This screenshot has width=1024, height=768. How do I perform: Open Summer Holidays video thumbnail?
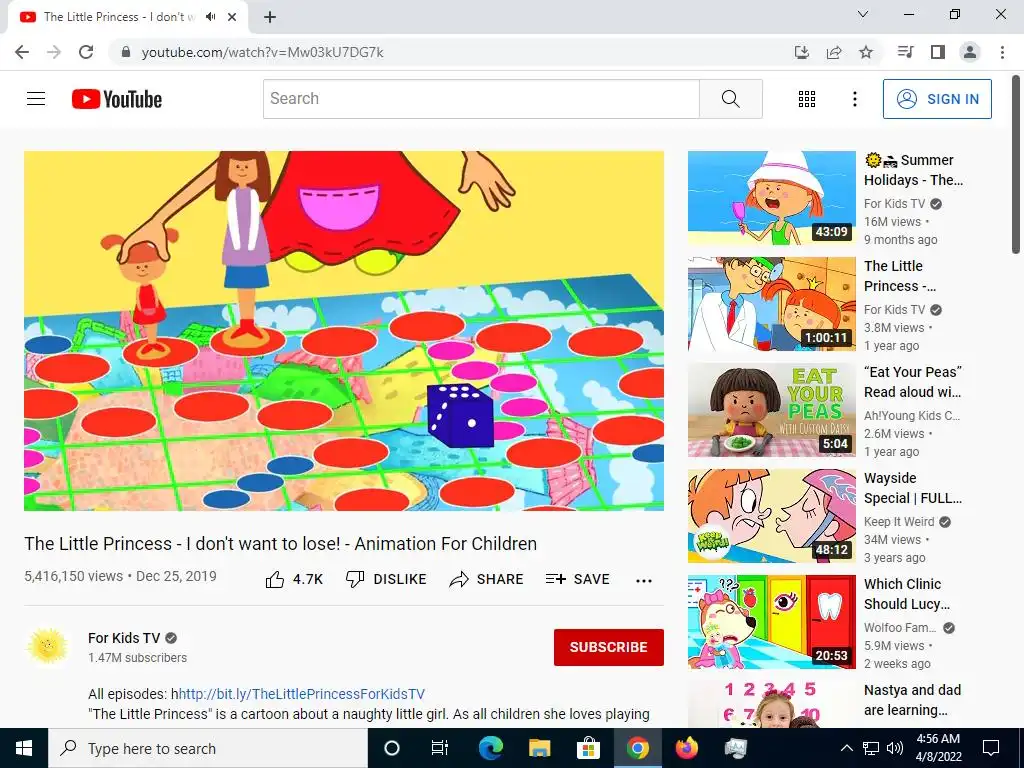[771, 198]
